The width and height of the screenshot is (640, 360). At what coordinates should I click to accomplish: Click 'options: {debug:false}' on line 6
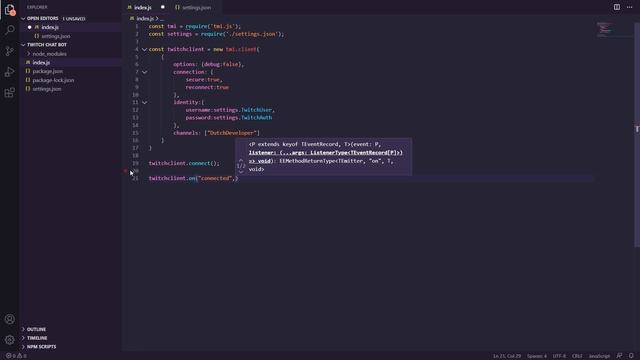(208, 64)
